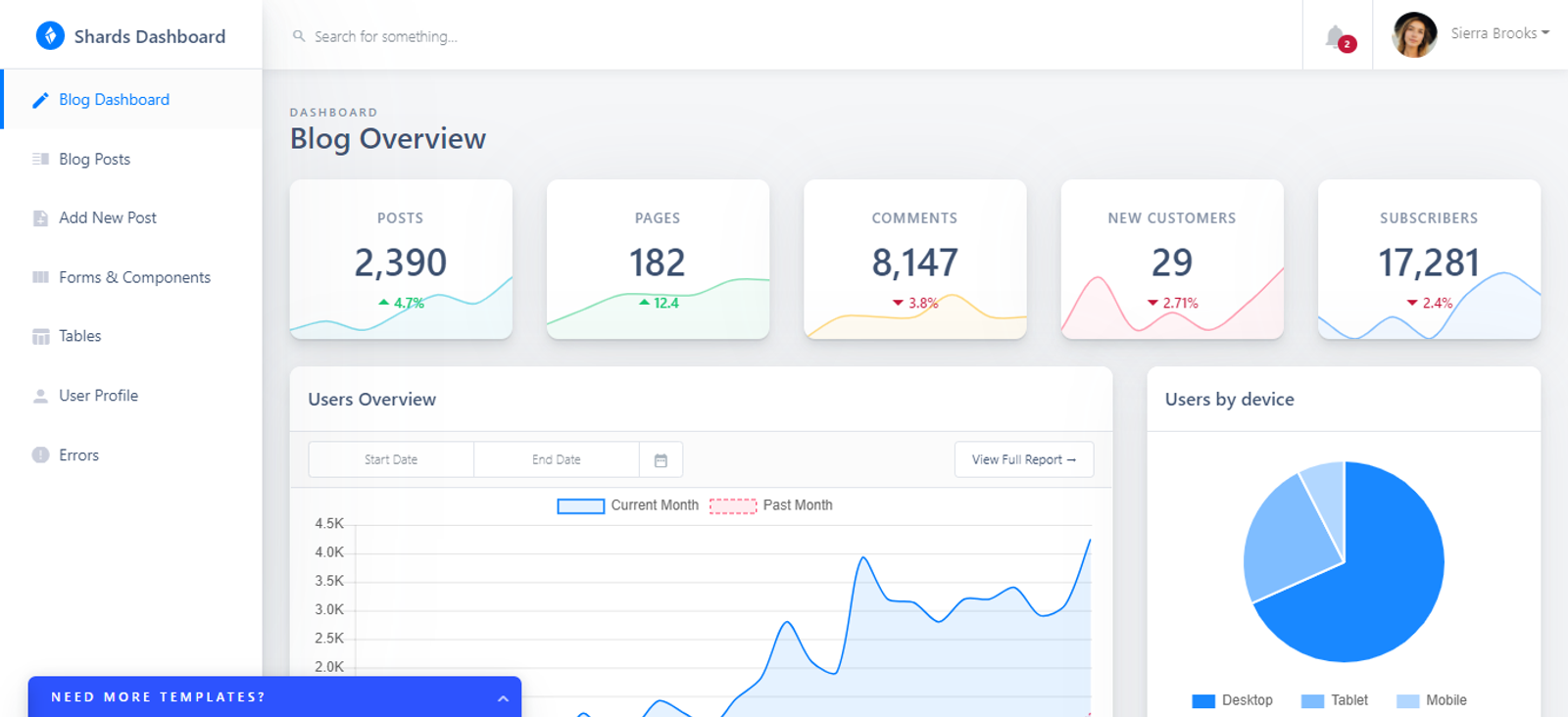This screenshot has width=1568, height=717.
Task: Click the Comments 8,147 stat card
Action: coord(915,260)
